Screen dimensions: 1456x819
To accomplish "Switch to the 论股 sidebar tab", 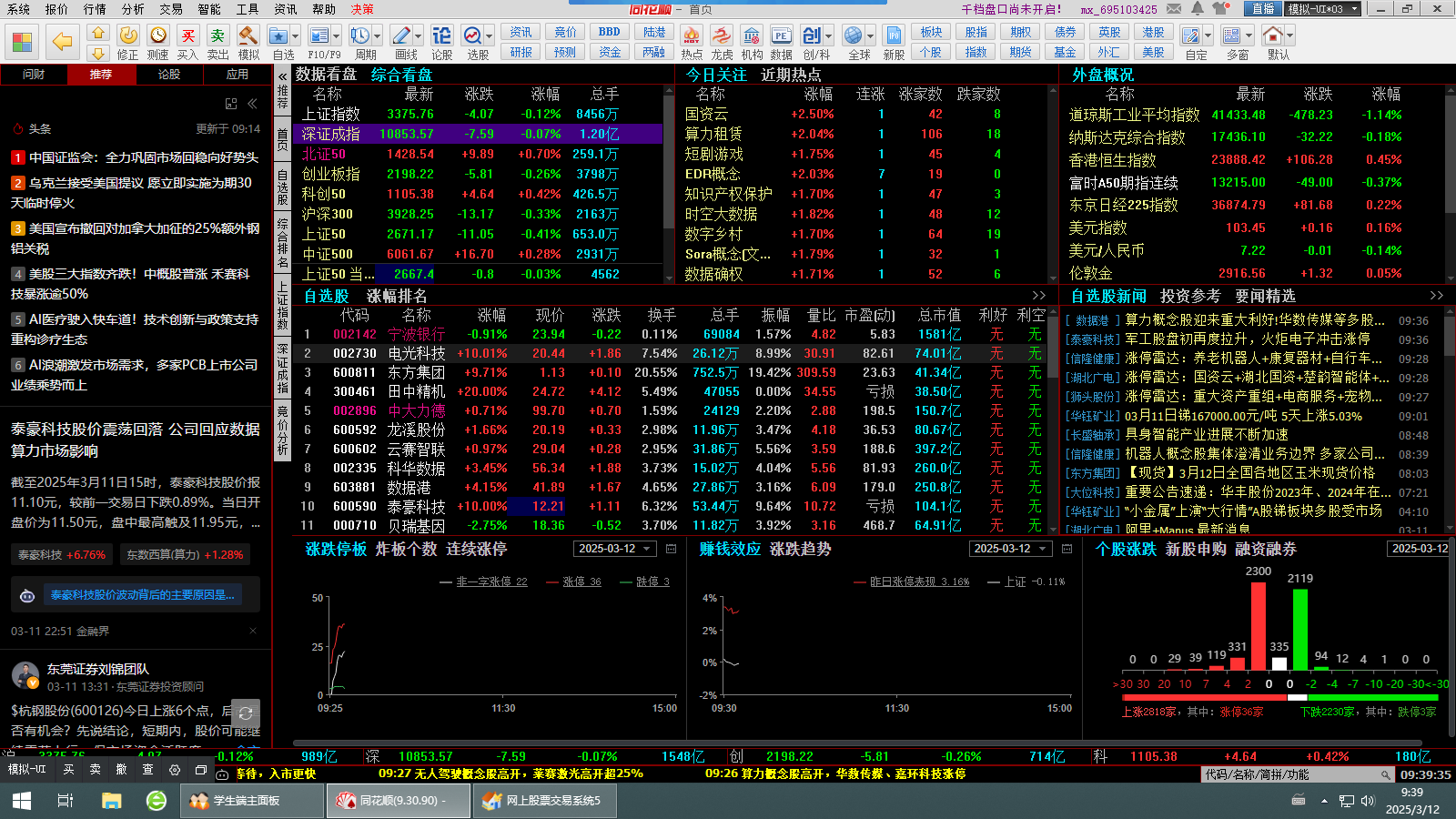I will 169,75.
